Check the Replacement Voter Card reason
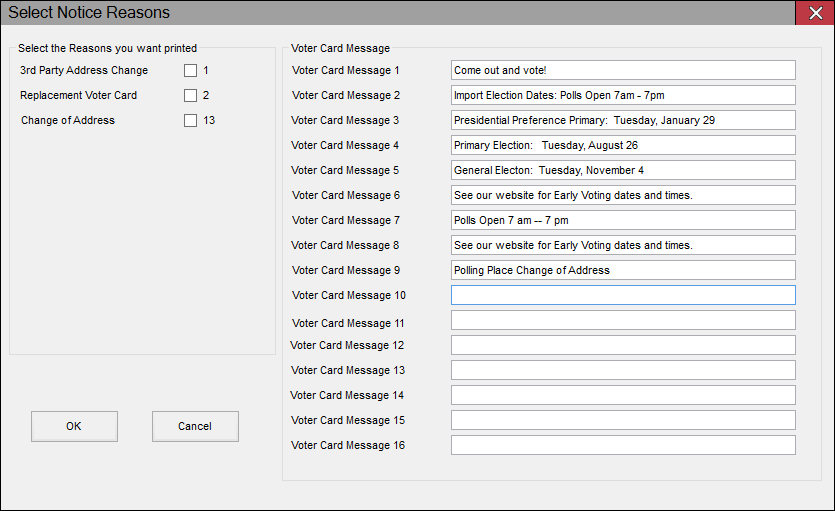Image resolution: width=835 pixels, height=511 pixels. click(190, 96)
